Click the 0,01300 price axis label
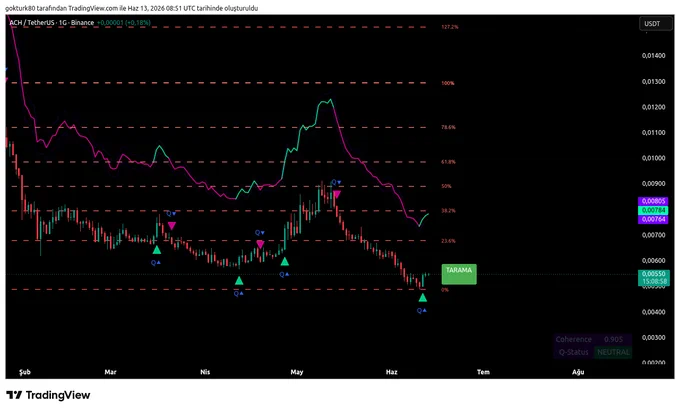 point(654,82)
